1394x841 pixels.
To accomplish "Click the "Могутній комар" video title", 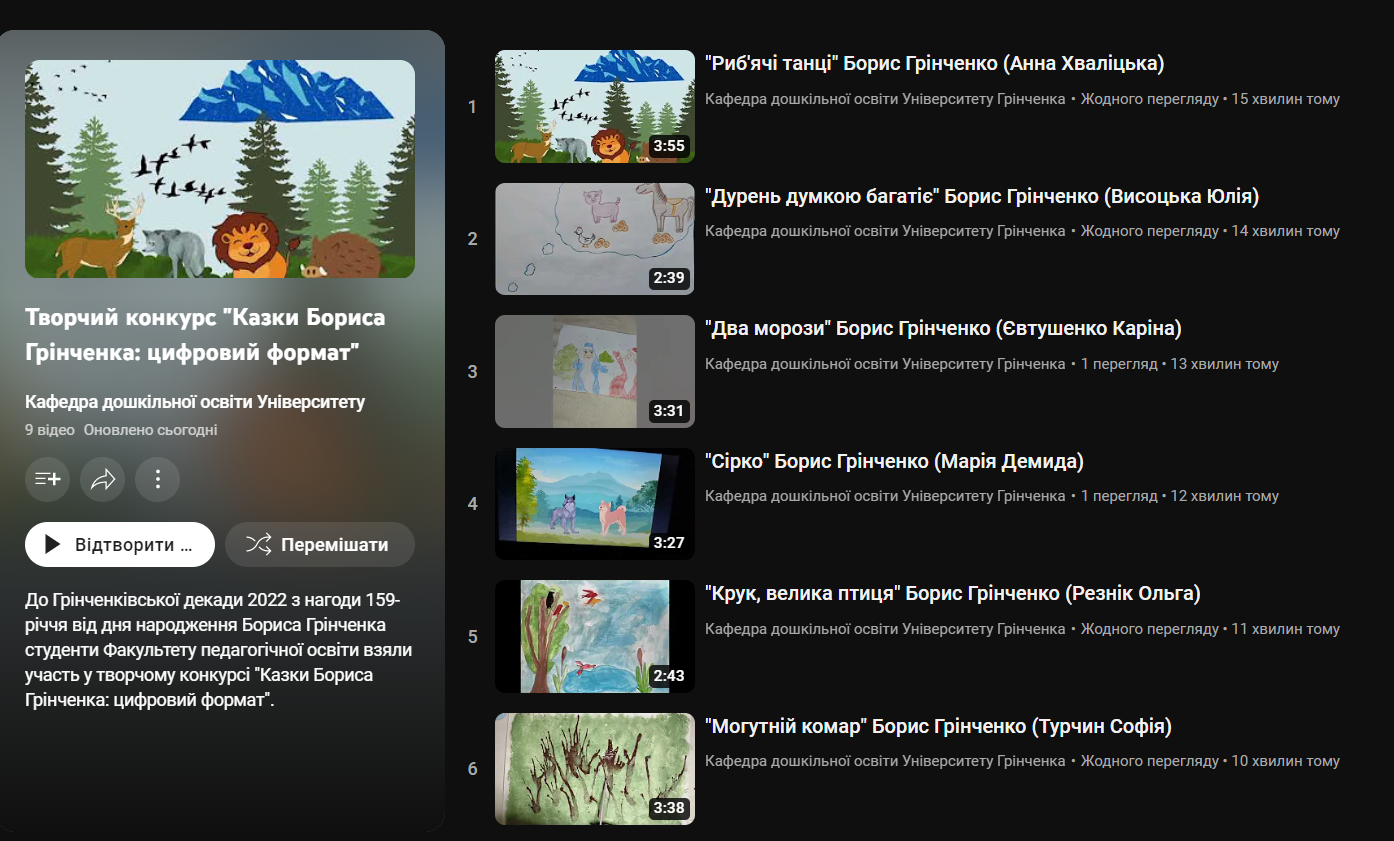I will pyautogui.click(x=938, y=726).
